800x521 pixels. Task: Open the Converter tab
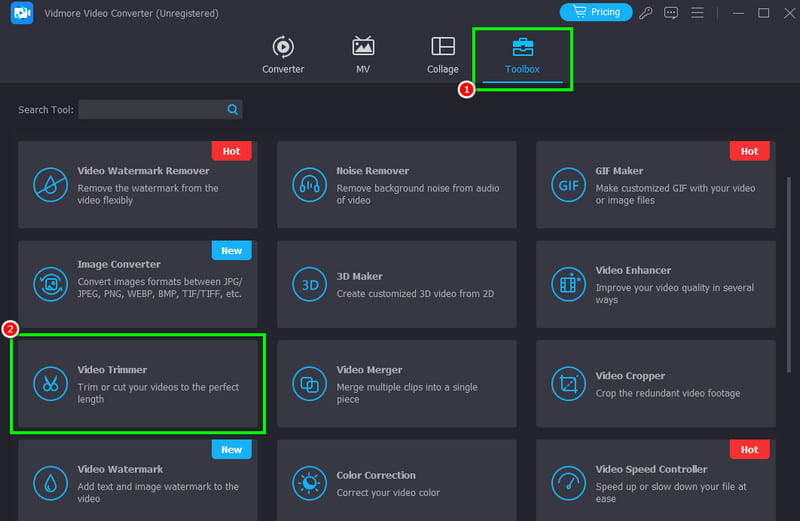[x=283, y=55]
